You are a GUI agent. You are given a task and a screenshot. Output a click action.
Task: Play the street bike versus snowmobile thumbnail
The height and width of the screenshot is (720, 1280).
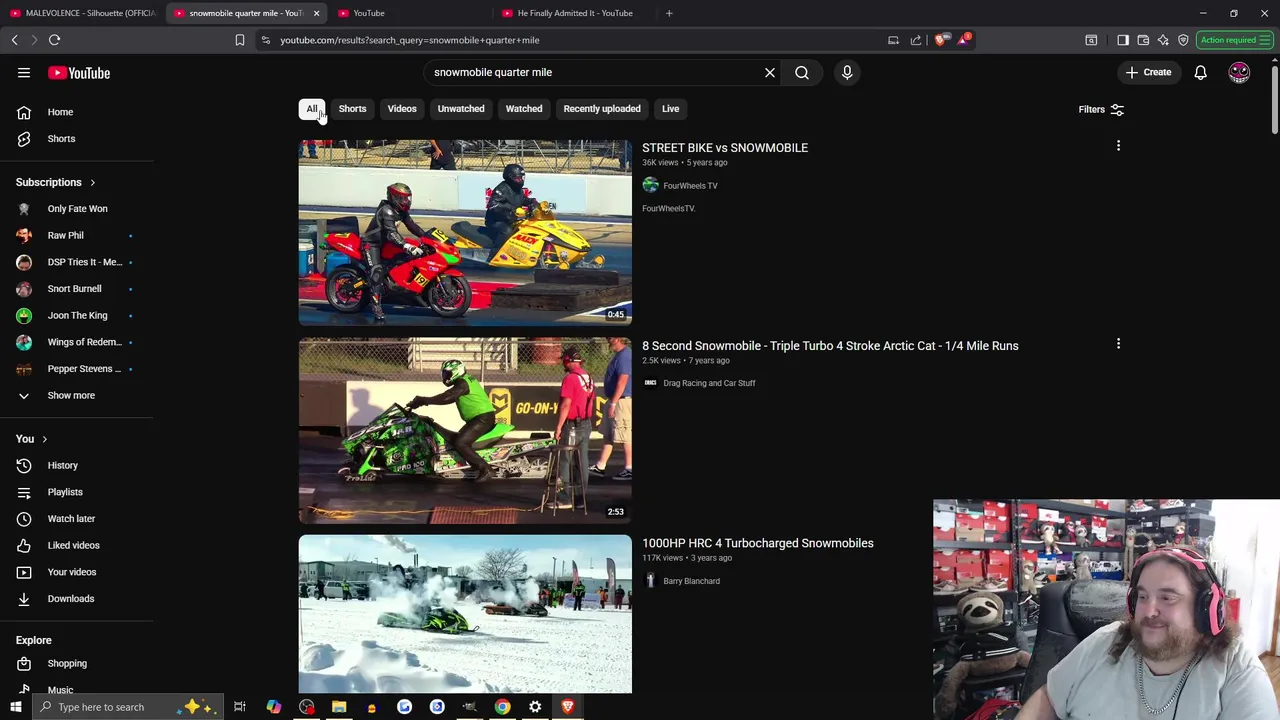pyautogui.click(x=465, y=232)
